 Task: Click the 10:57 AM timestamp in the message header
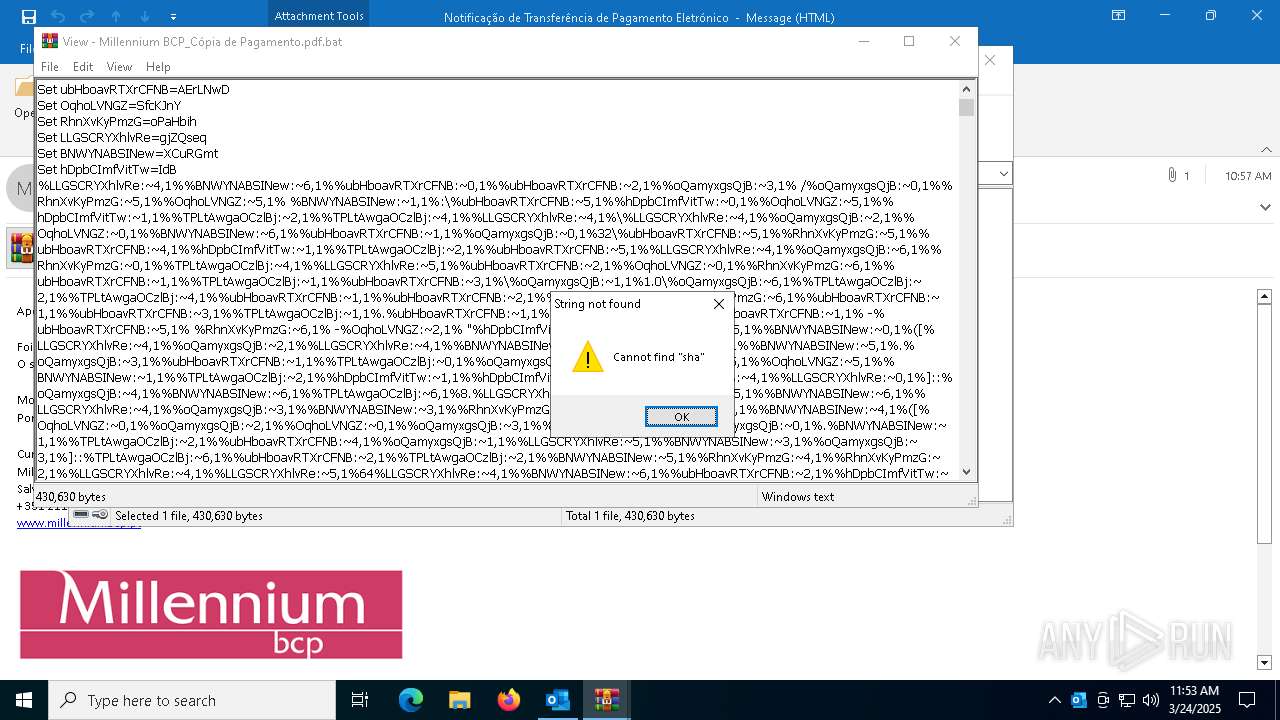tap(1248, 176)
